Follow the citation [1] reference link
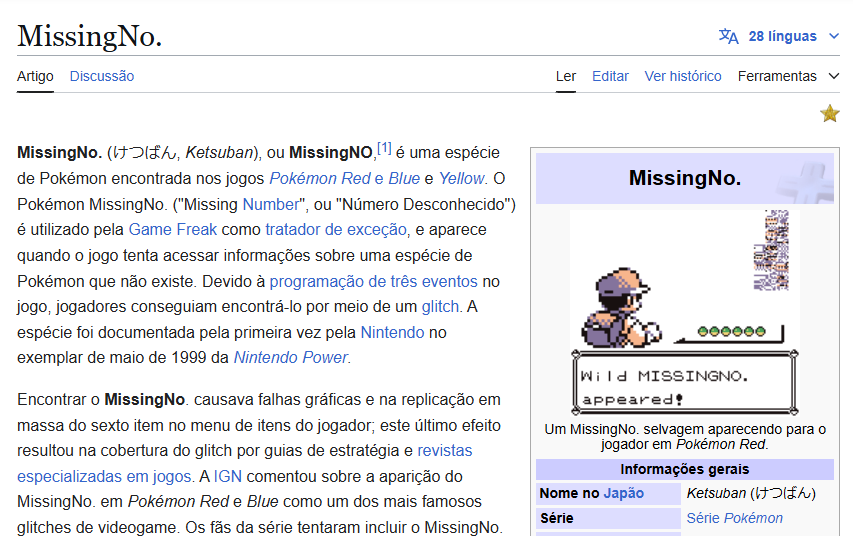The width and height of the screenshot is (853, 536). 384,147
